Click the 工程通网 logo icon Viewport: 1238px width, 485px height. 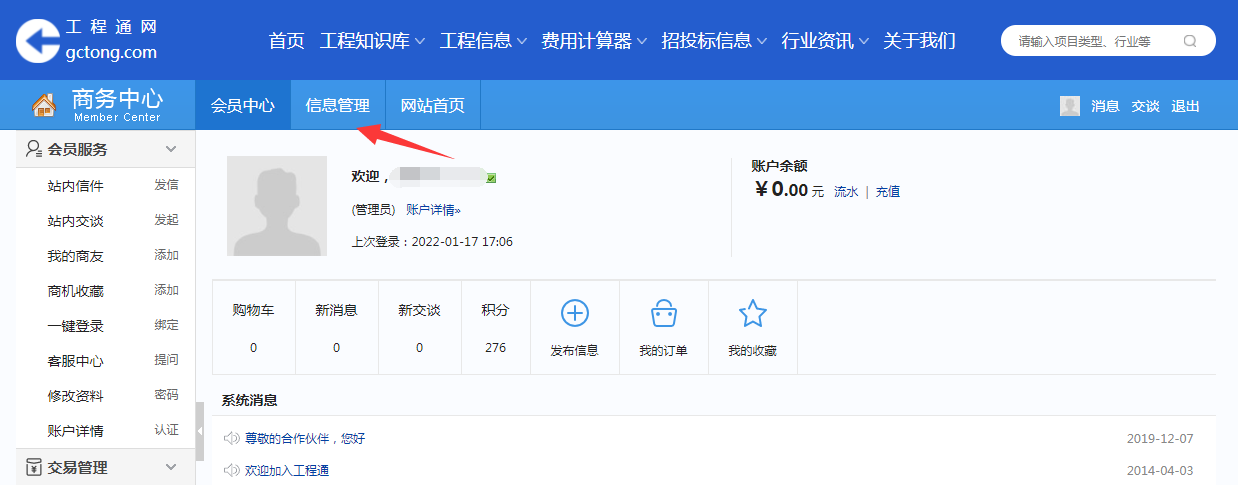tap(38, 40)
